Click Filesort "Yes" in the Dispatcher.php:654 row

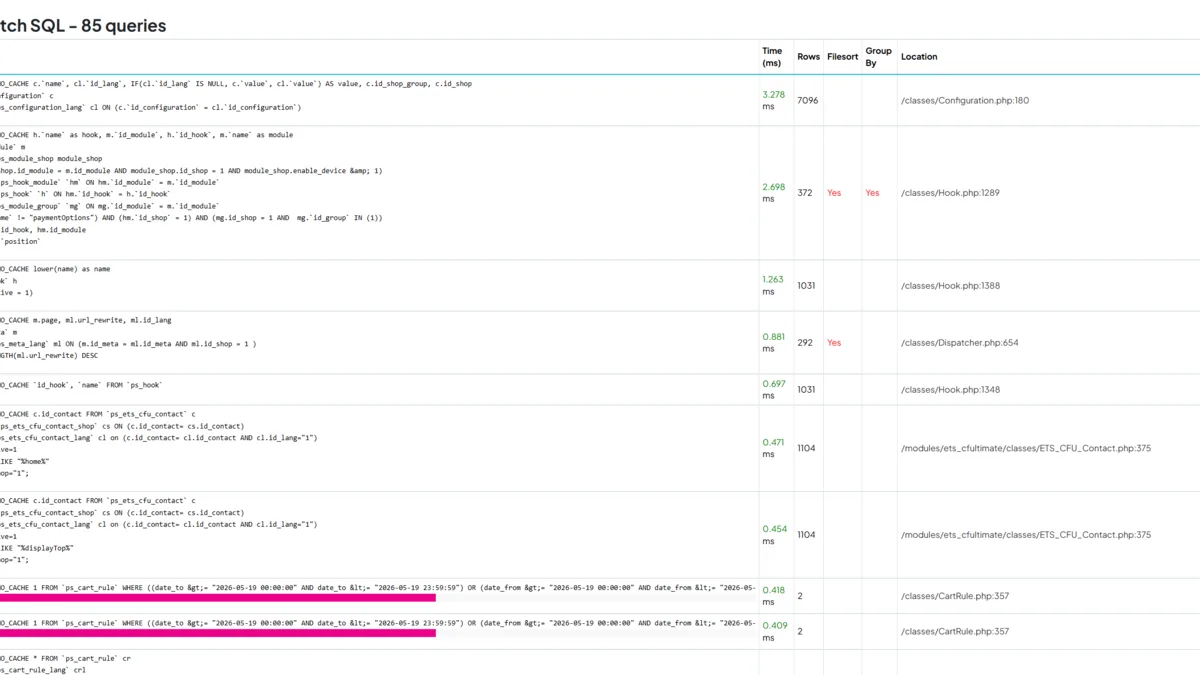(834, 343)
